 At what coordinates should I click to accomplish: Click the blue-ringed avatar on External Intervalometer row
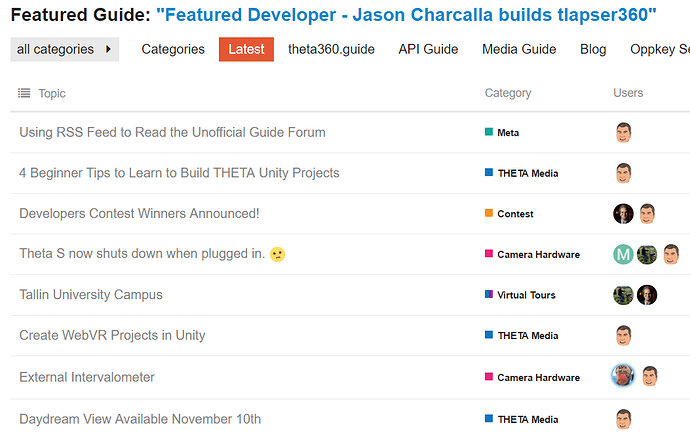(x=623, y=376)
